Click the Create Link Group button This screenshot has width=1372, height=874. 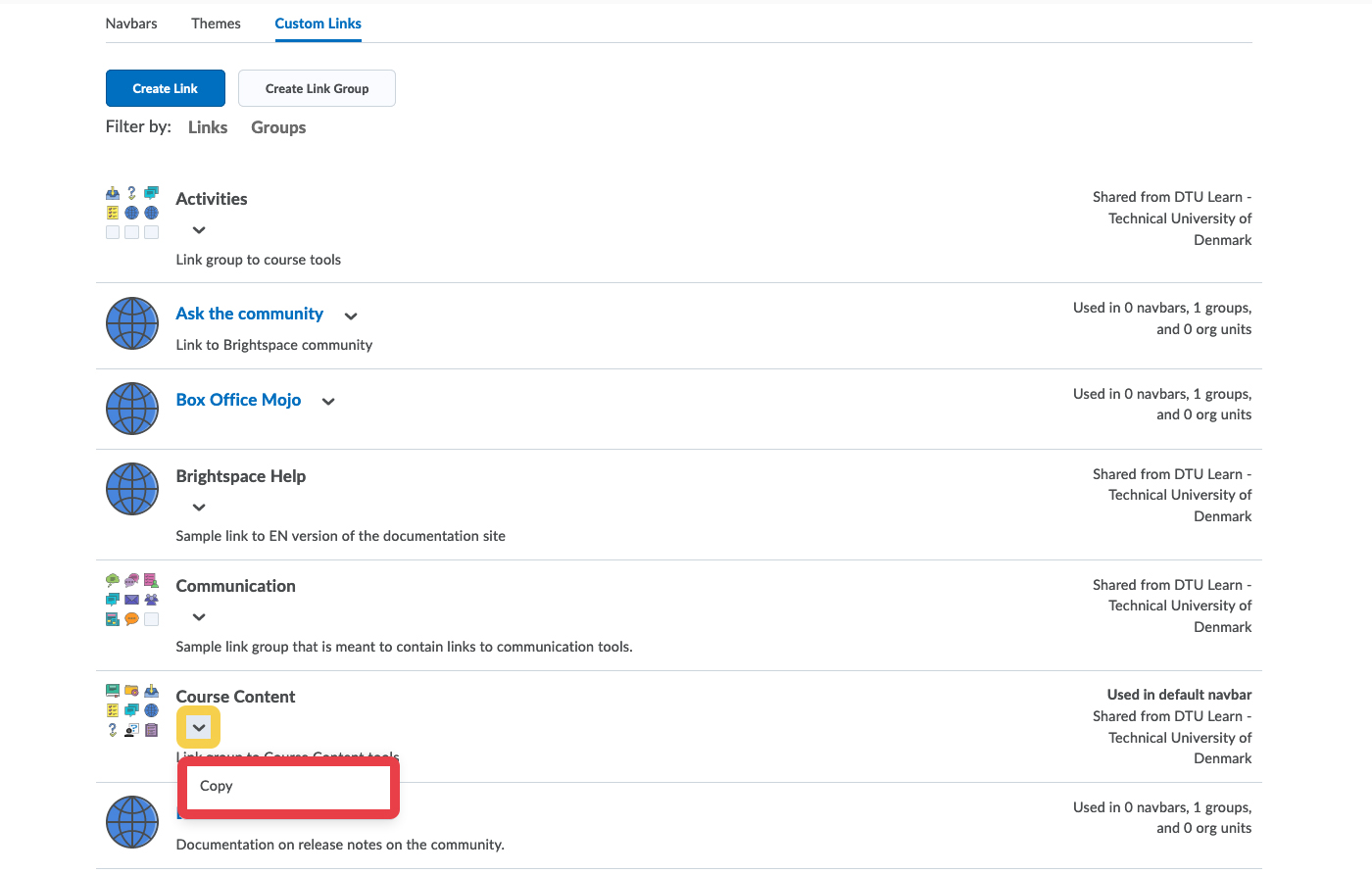[x=317, y=88]
